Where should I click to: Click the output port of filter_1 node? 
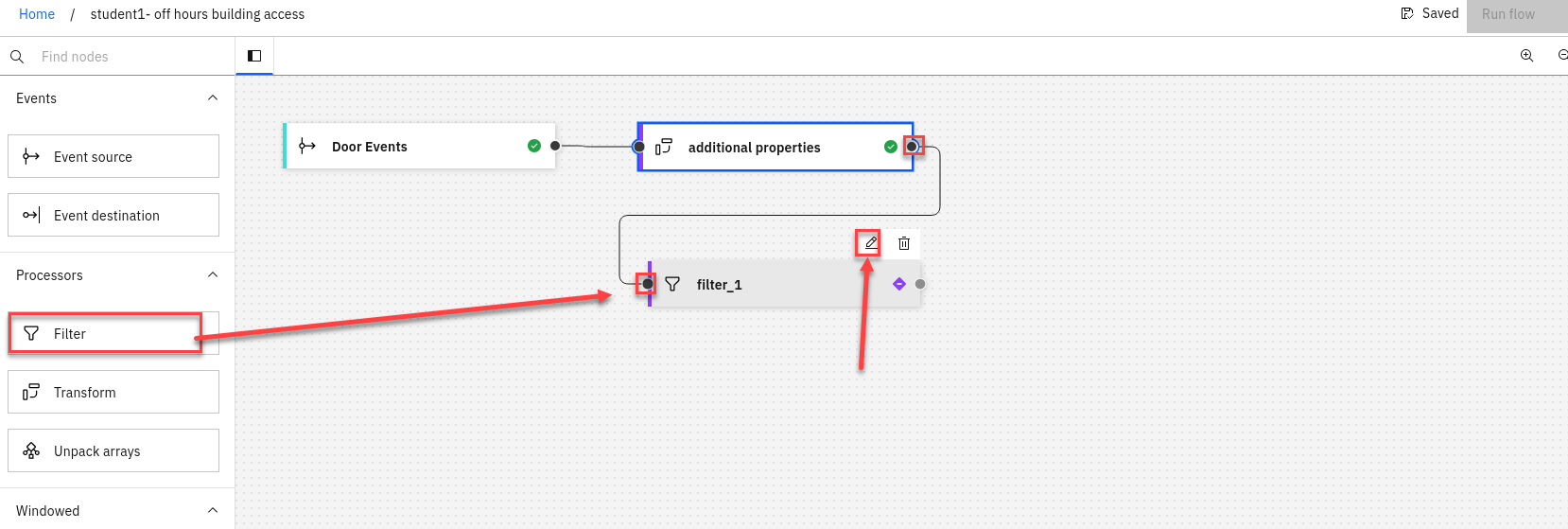tap(920, 284)
